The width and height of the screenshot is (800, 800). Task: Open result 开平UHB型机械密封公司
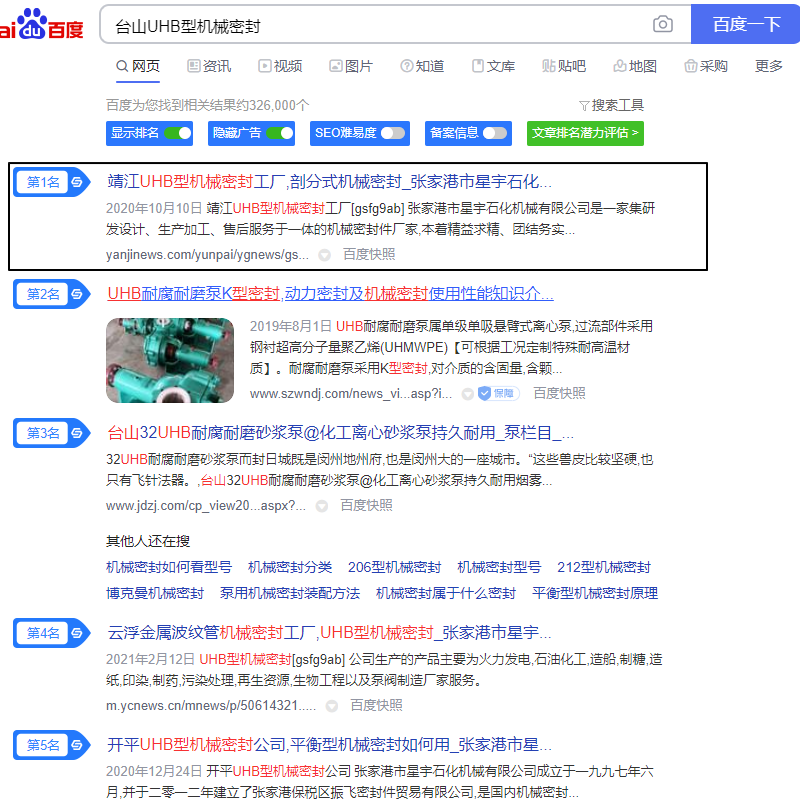[329, 744]
